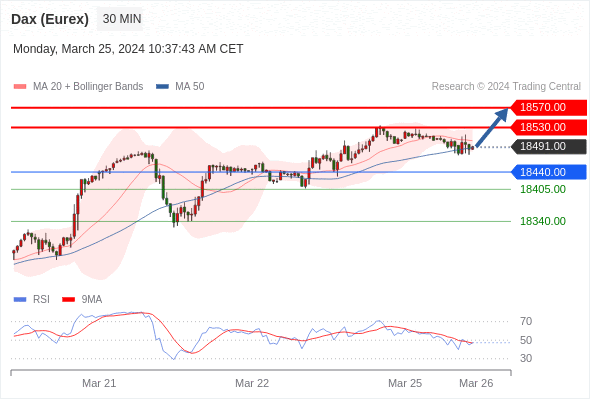Click the RSI blue legend swatch

click(20, 300)
